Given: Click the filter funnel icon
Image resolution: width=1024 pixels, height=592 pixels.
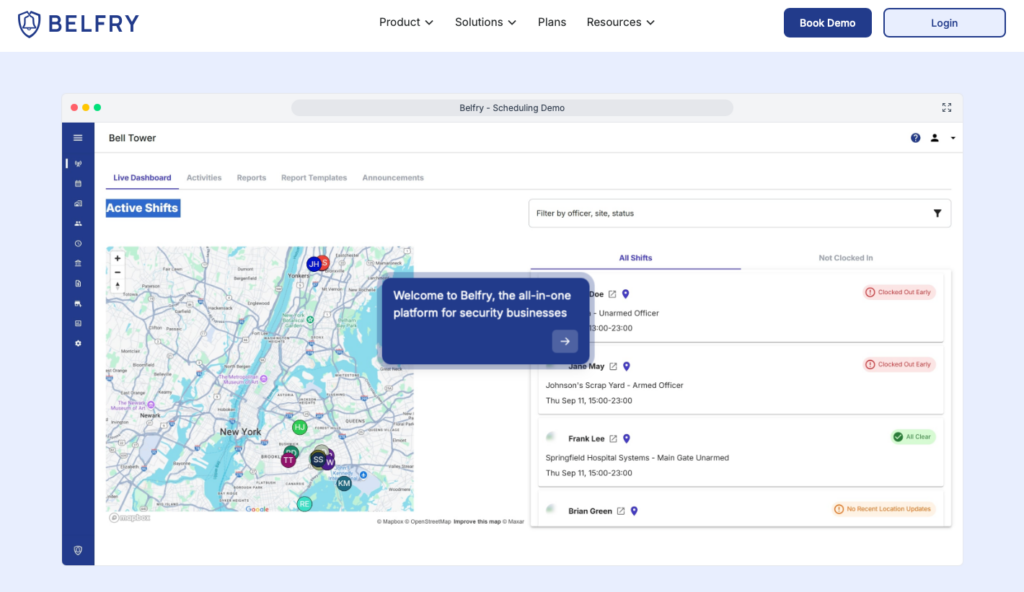Looking at the screenshot, I should (x=937, y=213).
